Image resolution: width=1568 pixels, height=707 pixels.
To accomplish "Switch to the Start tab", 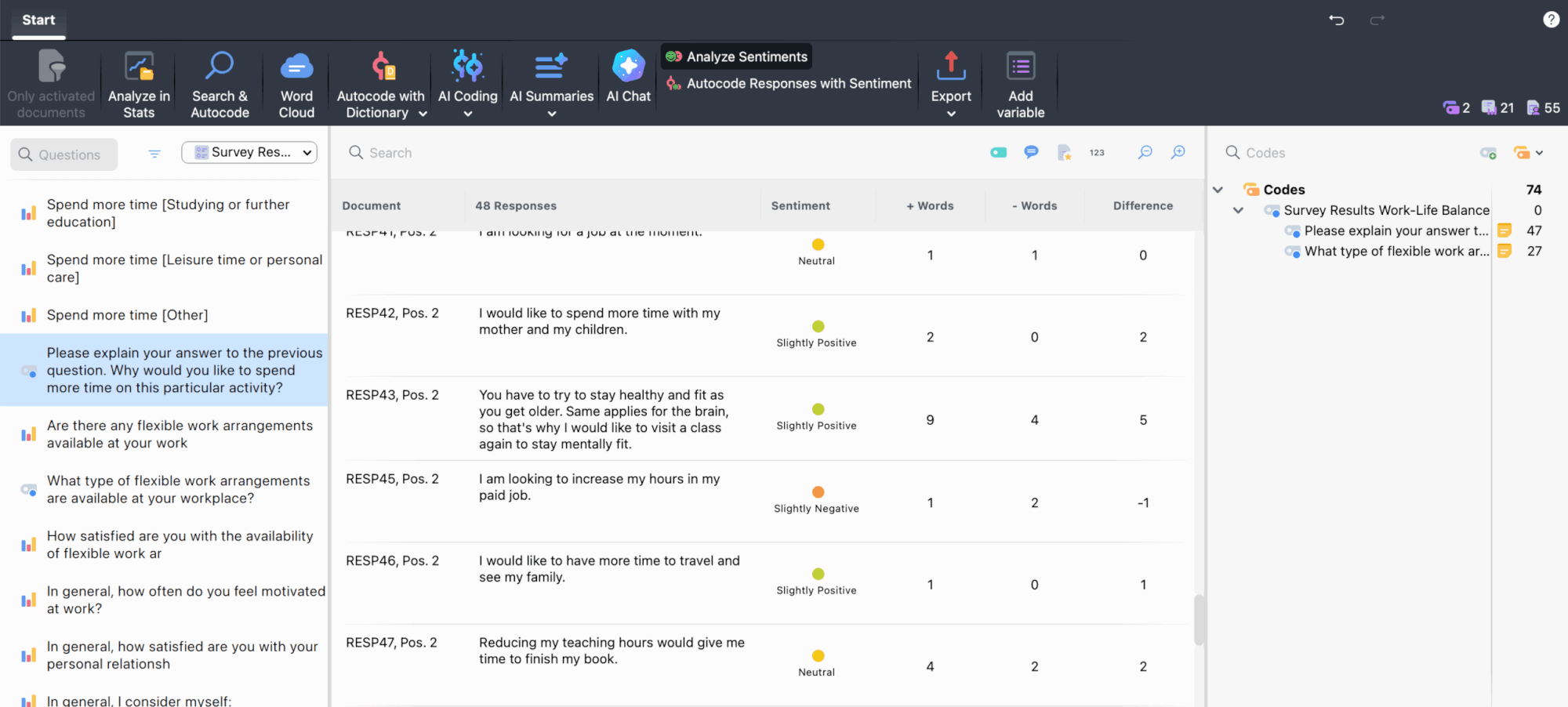I will pos(38,20).
